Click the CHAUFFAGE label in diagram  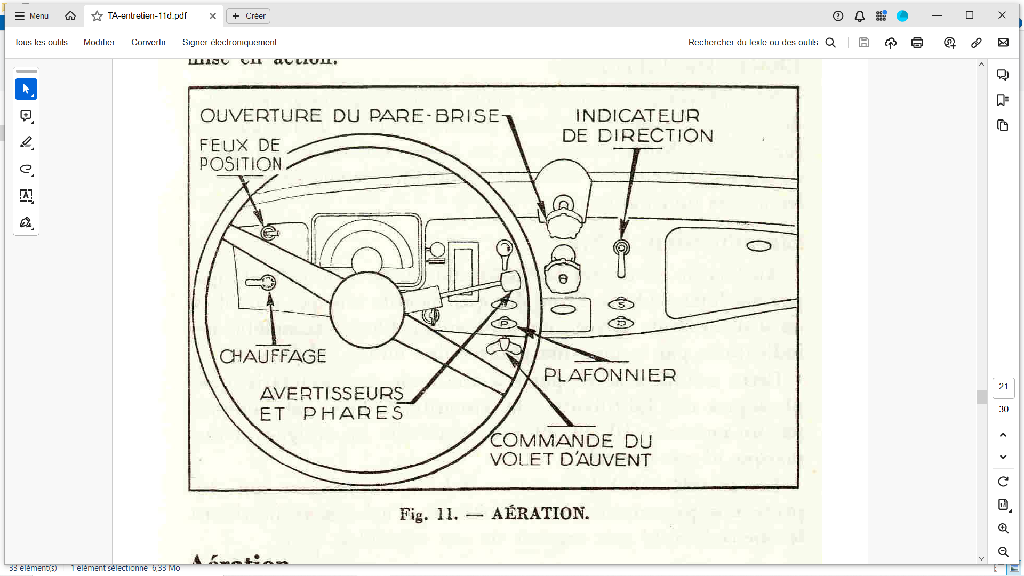tap(273, 356)
